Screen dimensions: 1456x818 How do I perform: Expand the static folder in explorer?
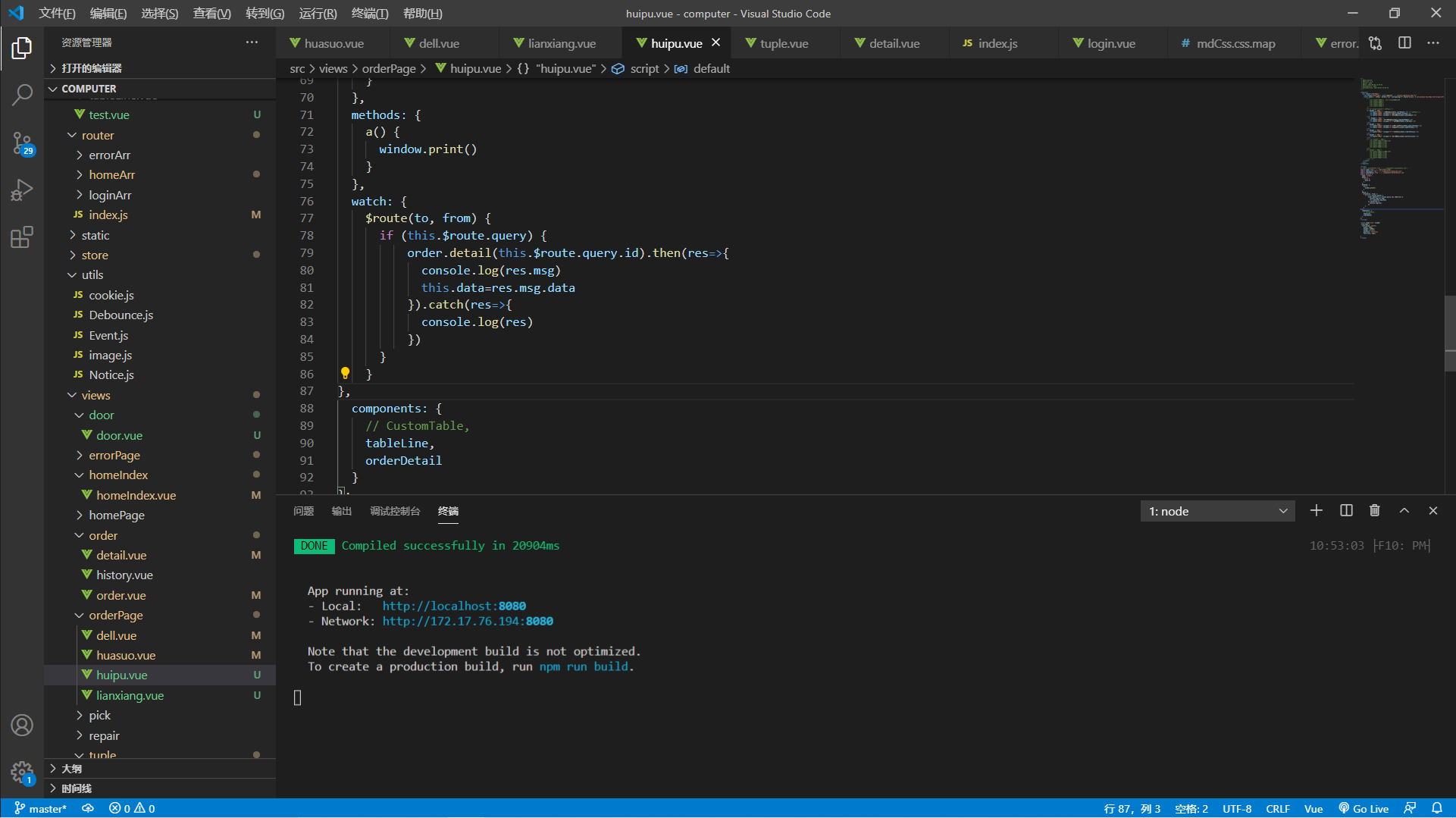point(96,235)
